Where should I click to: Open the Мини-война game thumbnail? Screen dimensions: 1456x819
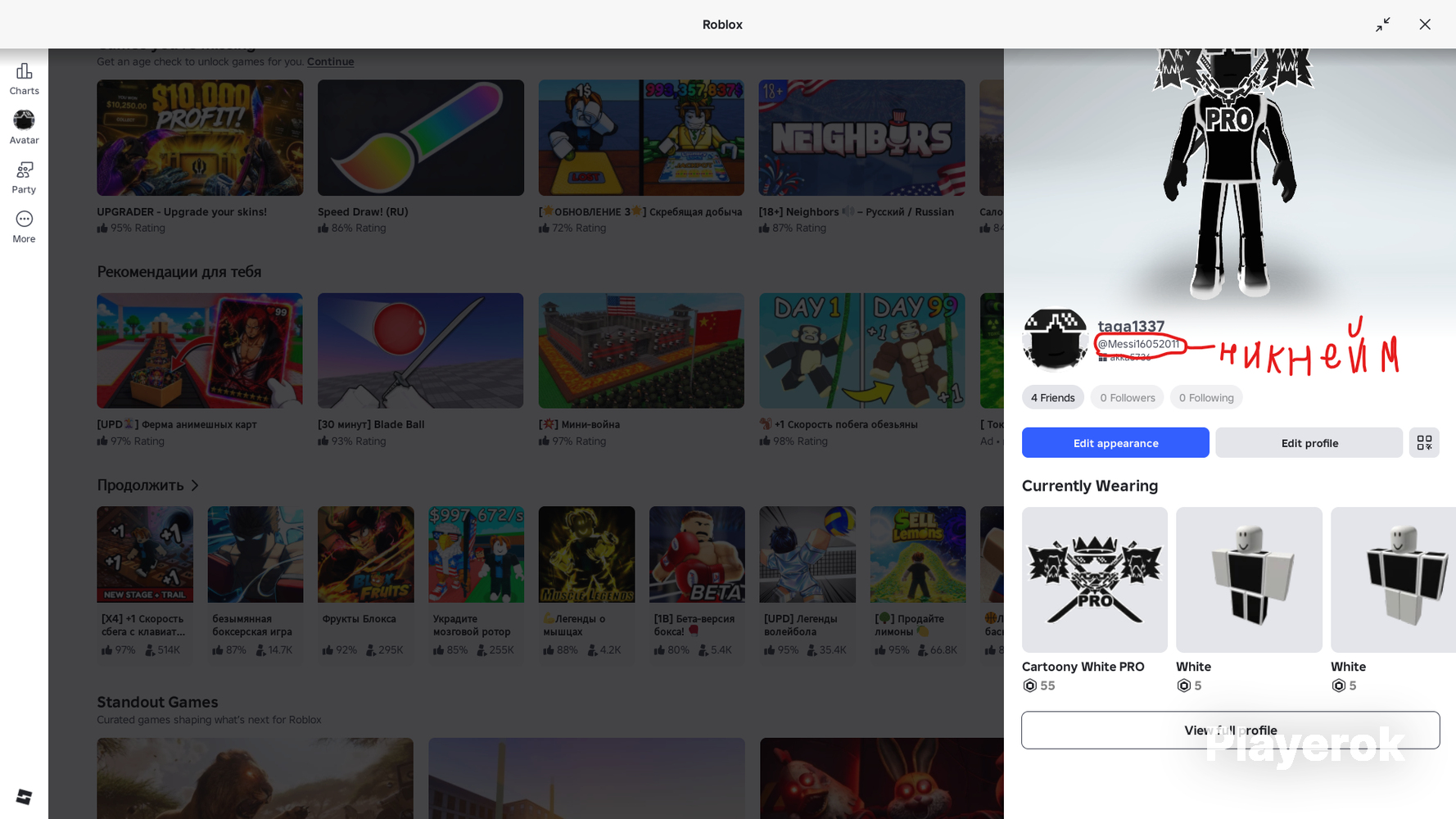(641, 351)
